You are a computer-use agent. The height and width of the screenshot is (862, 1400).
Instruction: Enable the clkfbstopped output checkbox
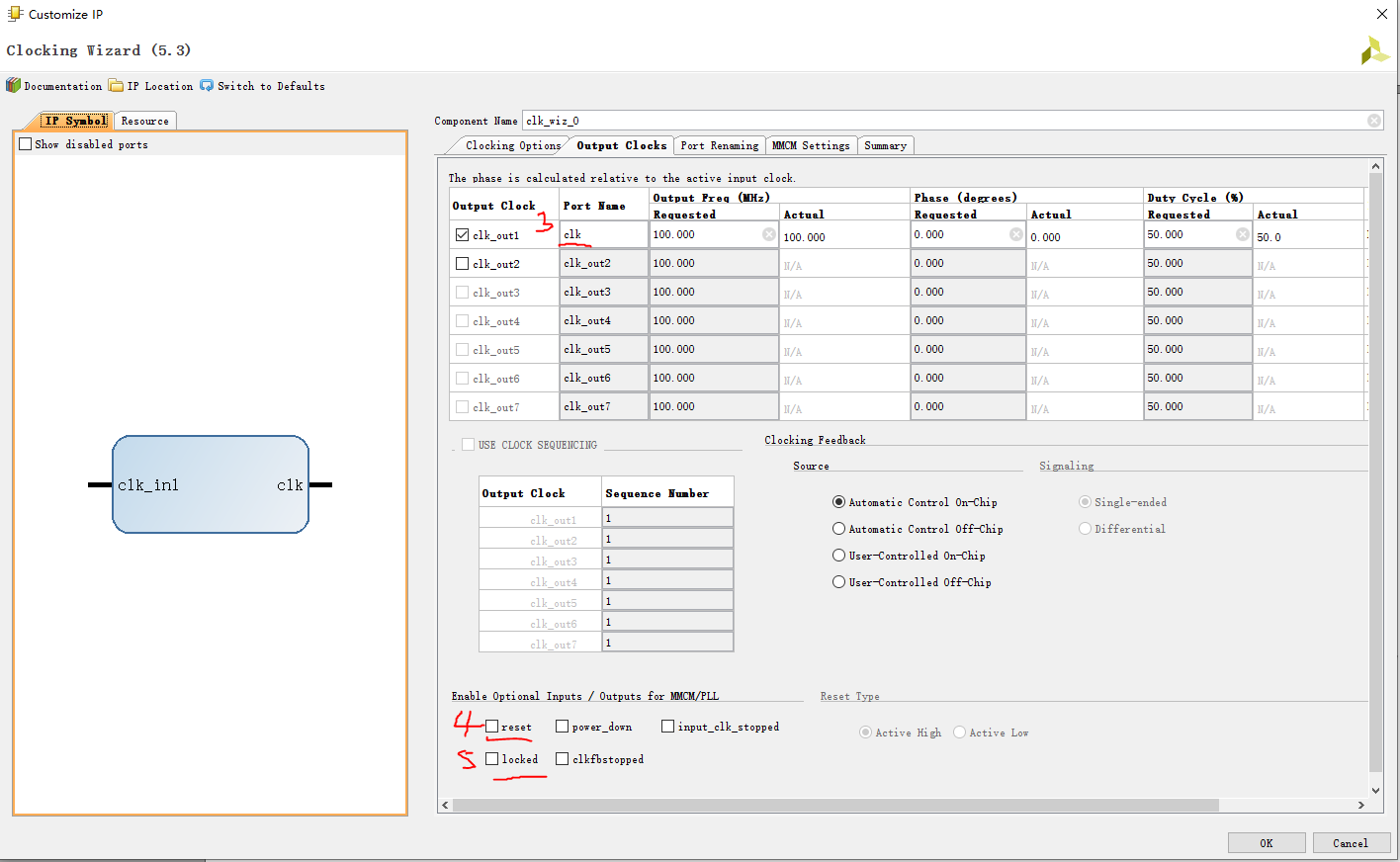pyautogui.click(x=562, y=759)
